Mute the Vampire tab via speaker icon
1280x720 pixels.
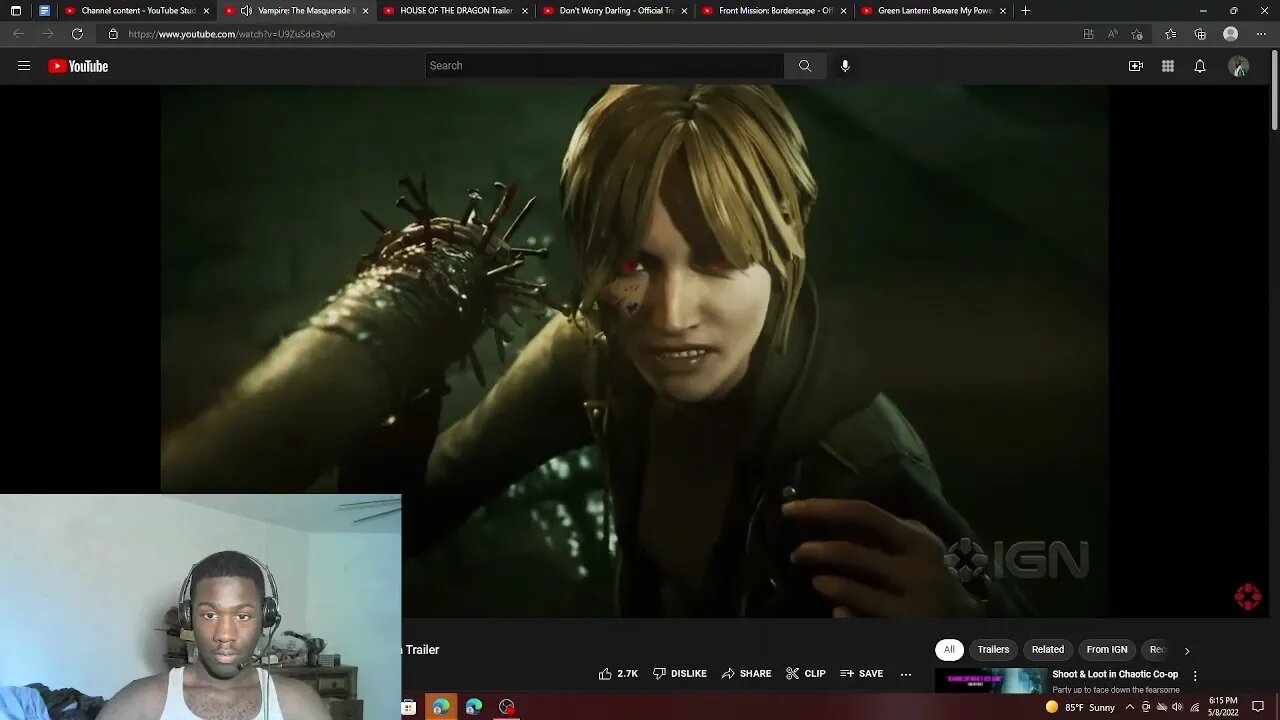pyautogui.click(x=246, y=11)
